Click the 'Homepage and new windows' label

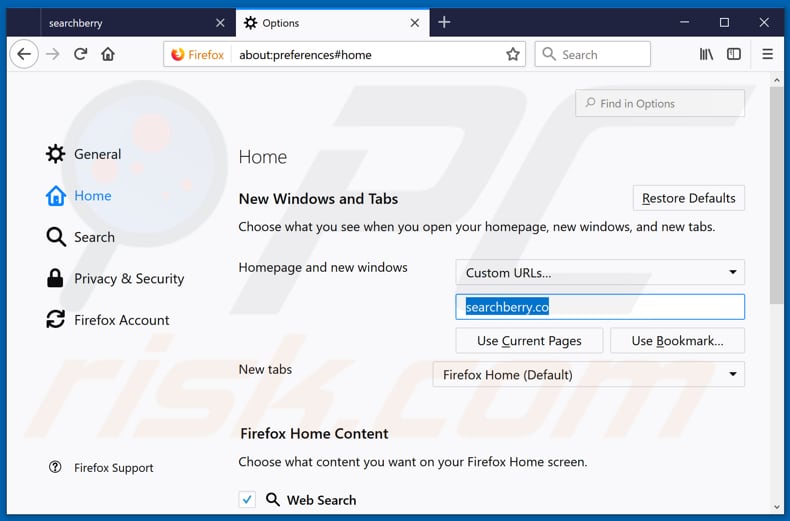click(x=323, y=268)
